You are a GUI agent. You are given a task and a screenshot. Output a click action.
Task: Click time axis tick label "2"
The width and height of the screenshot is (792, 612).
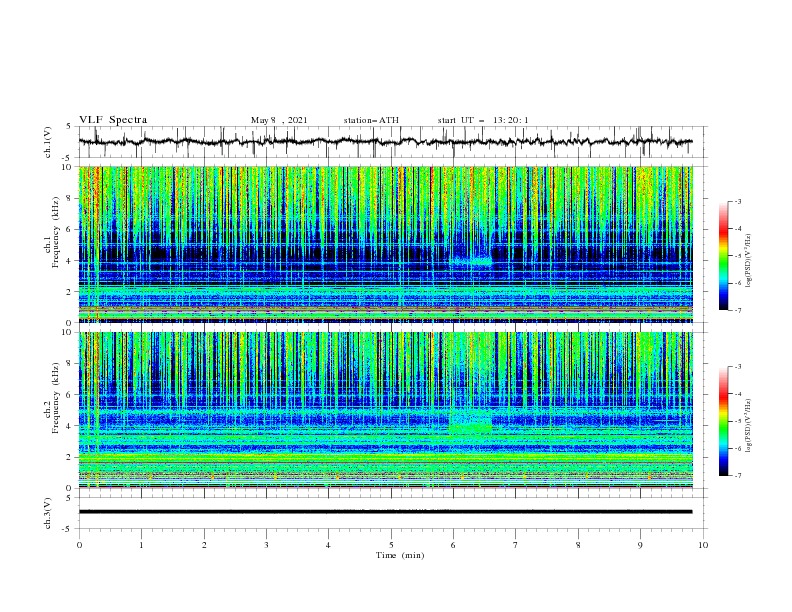pyautogui.click(x=204, y=545)
